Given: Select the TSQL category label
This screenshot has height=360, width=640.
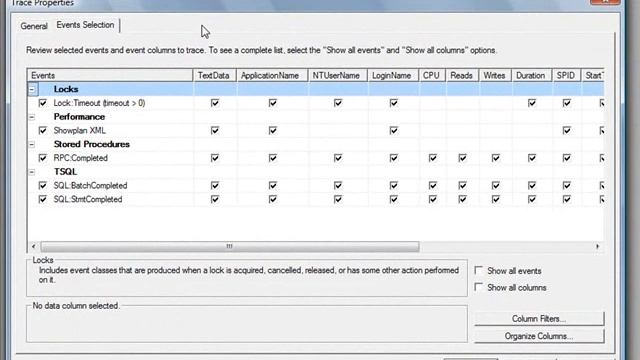Looking at the screenshot, I should click(65, 172).
